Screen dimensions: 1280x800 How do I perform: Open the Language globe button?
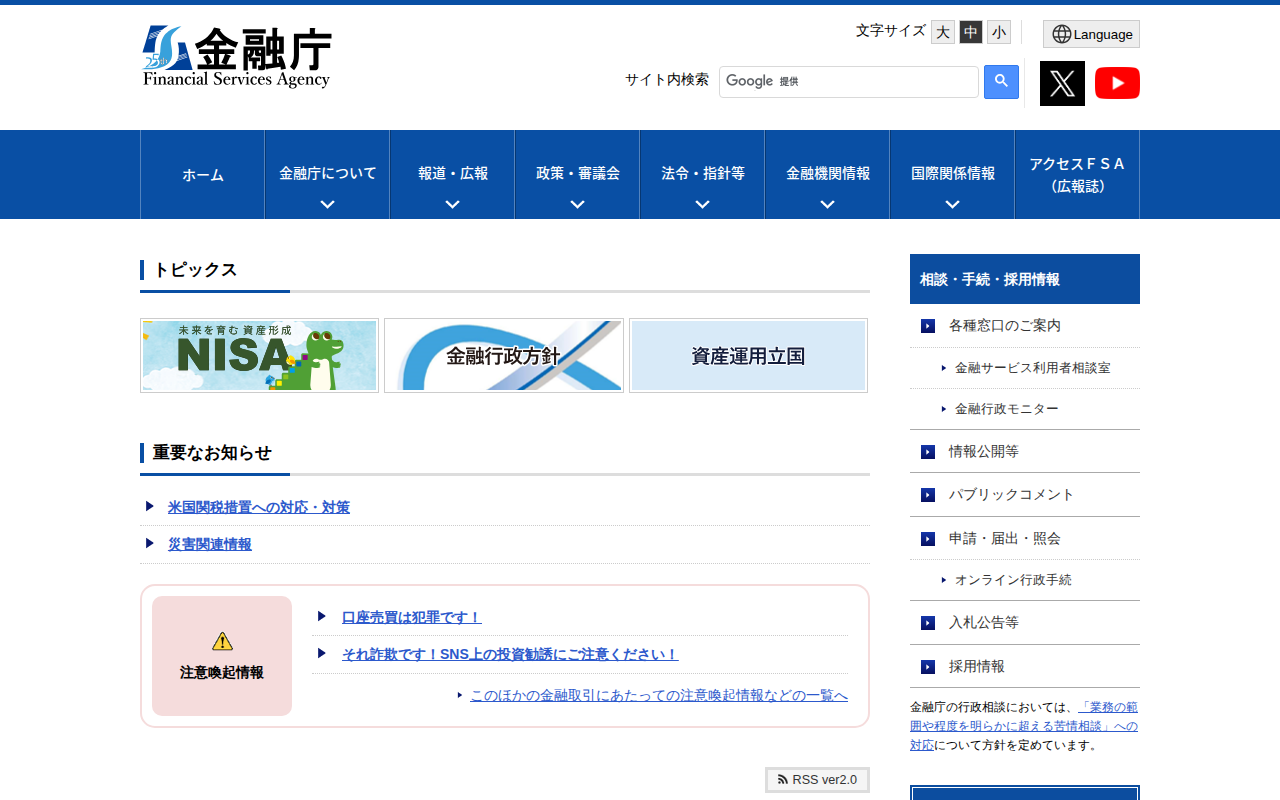(1091, 34)
